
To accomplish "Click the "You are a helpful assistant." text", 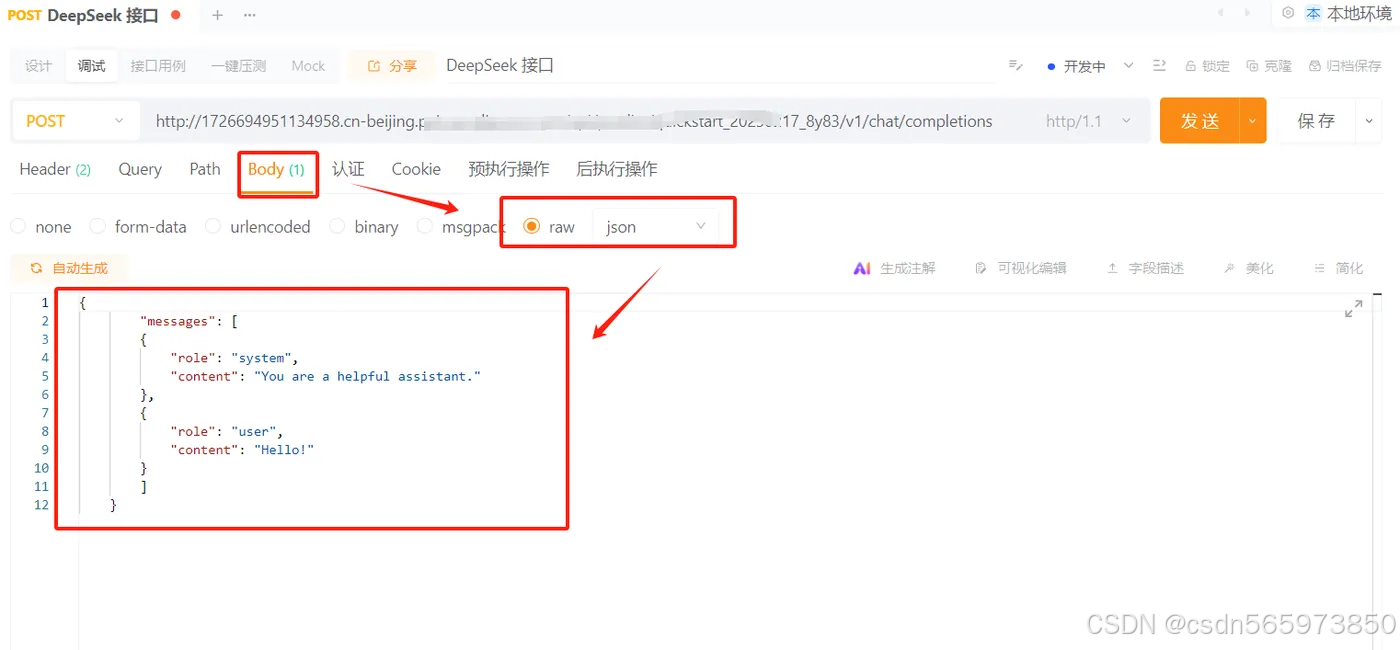I will [368, 377].
